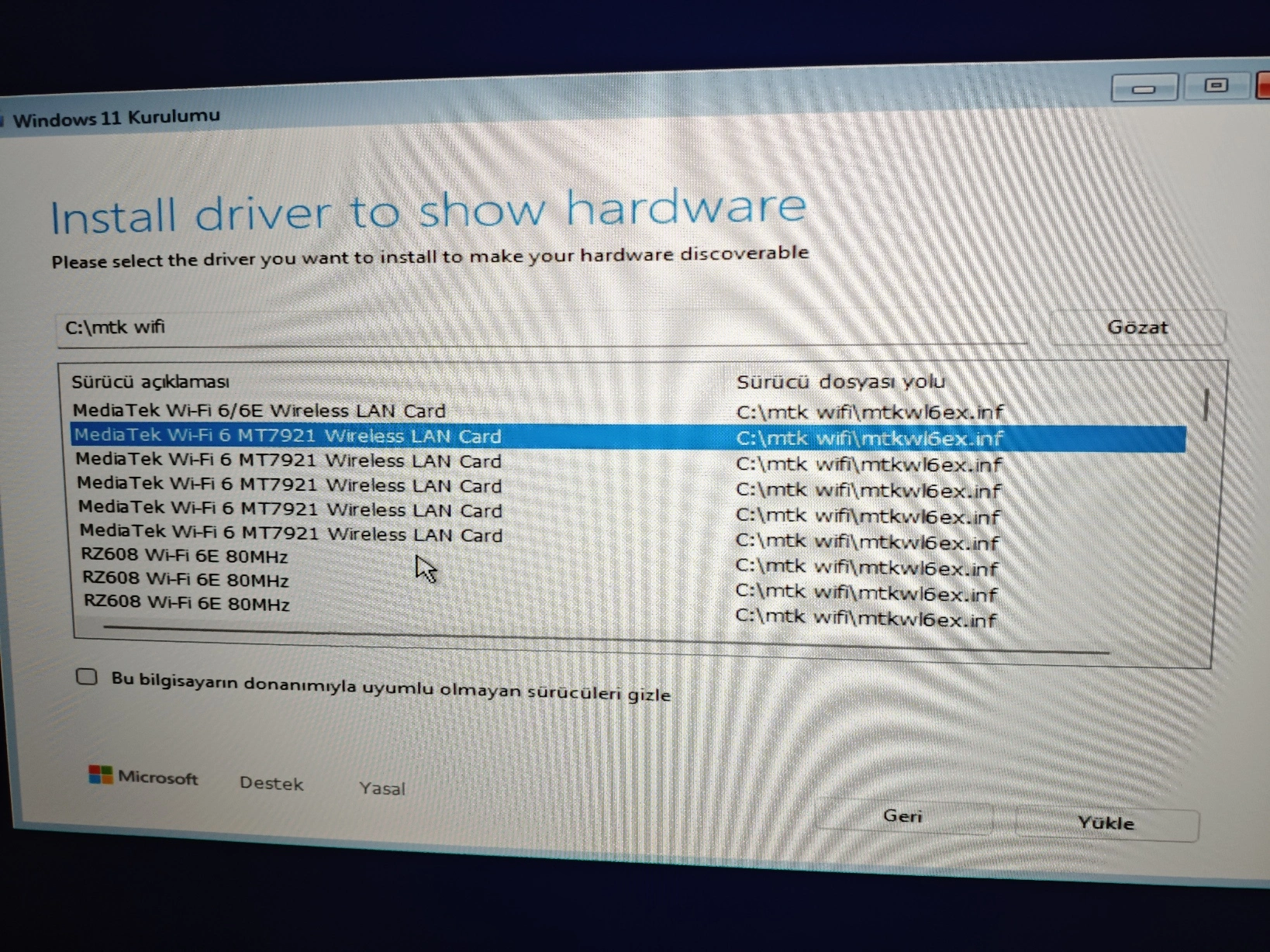Minimize the Windows 11 Kurulumu window

coord(1144,88)
